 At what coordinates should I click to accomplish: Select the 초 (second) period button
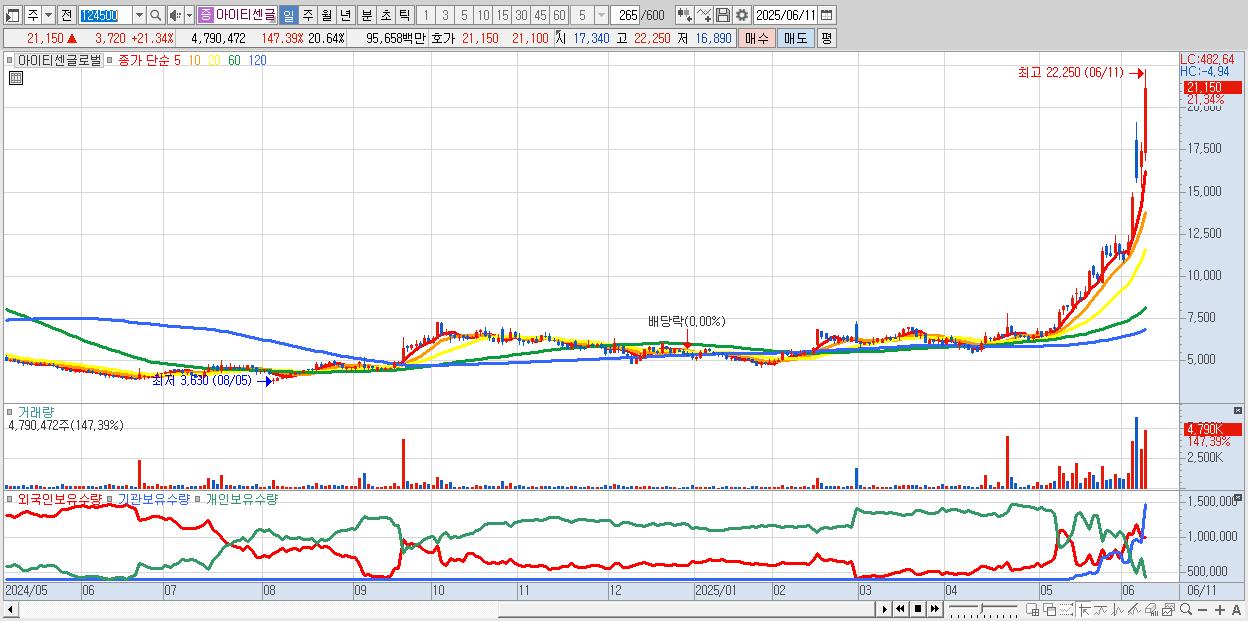click(385, 15)
